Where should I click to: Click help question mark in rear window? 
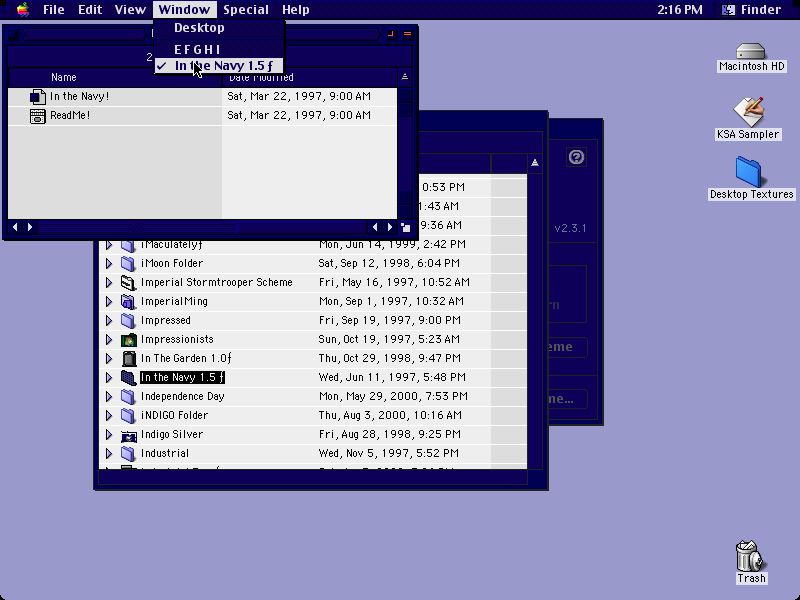pyautogui.click(x=576, y=157)
